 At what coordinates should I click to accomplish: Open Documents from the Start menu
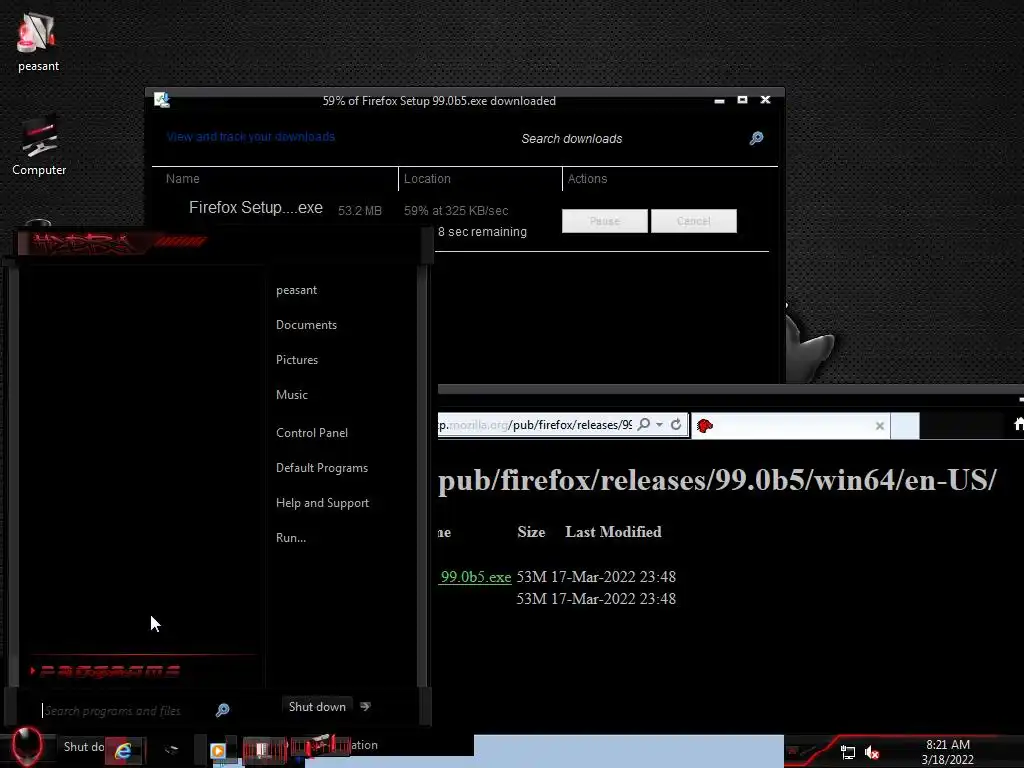306,325
